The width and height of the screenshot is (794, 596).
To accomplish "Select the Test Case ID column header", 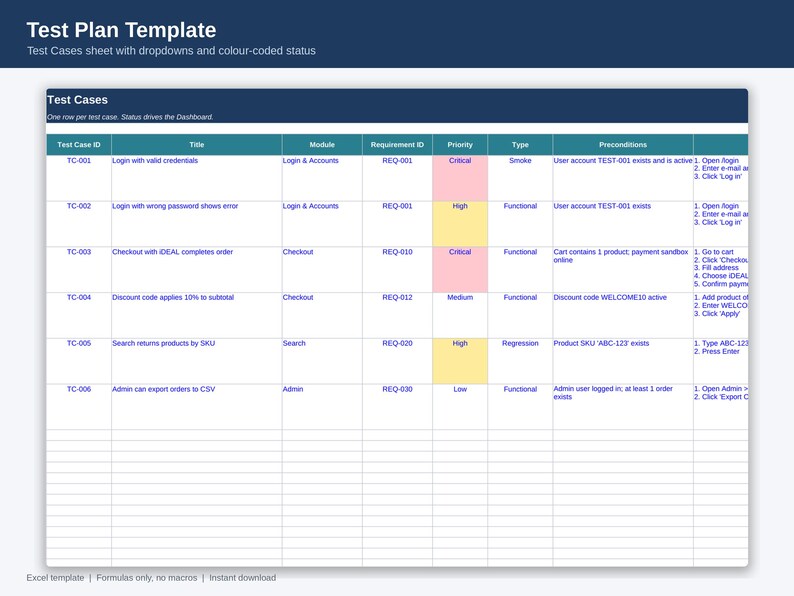I will pyautogui.click(x=79, y=145).
